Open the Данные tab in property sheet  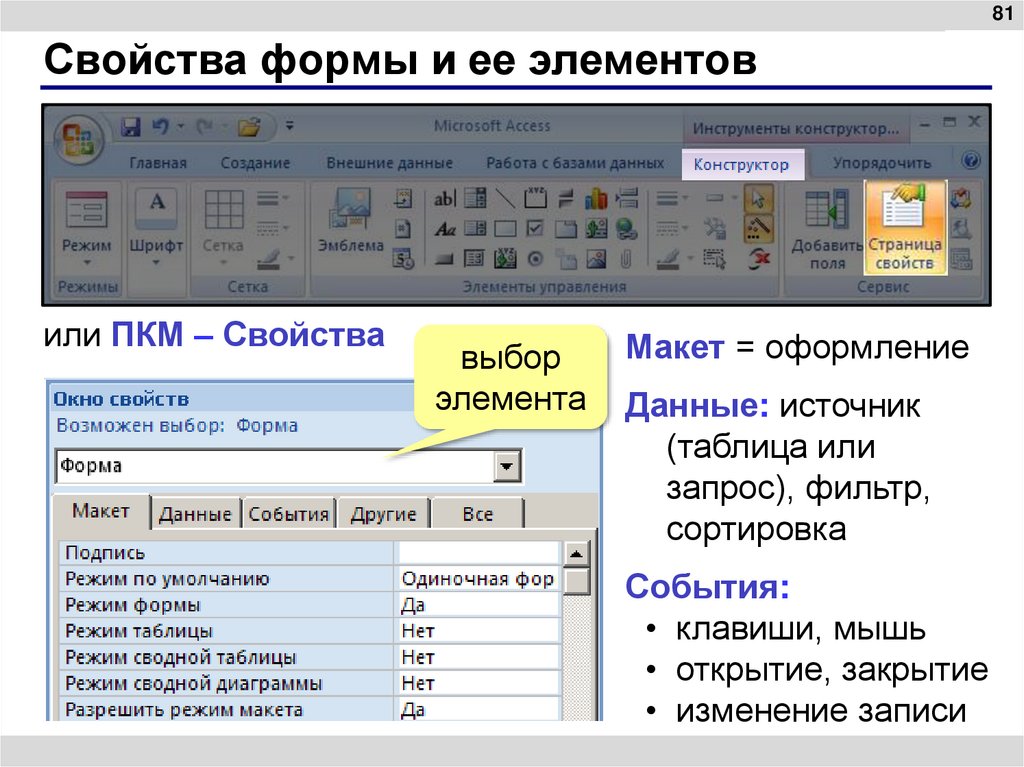click(x=196, y=512)
